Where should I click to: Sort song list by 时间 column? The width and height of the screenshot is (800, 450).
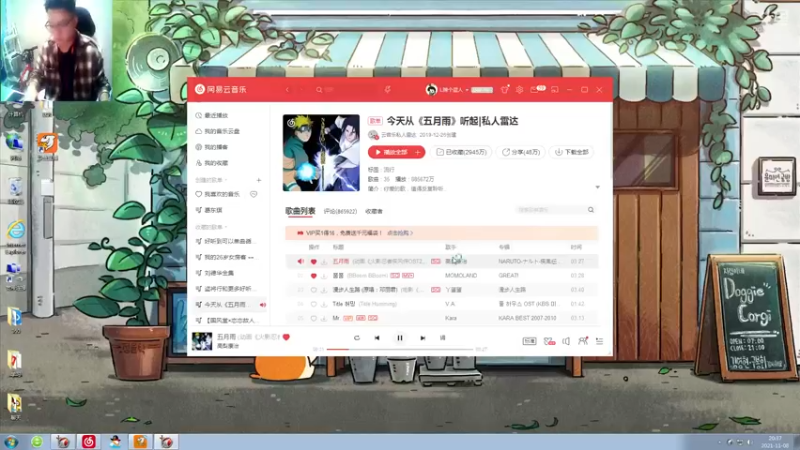576,247
